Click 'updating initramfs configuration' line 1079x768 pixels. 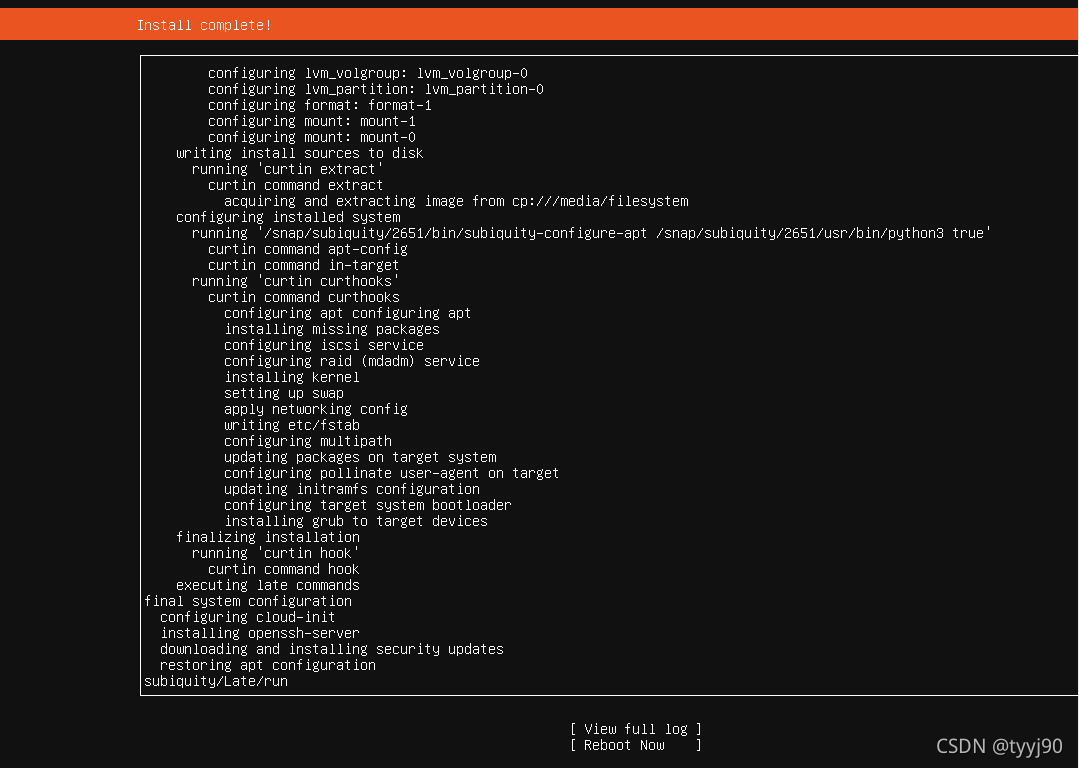(352, 489)
